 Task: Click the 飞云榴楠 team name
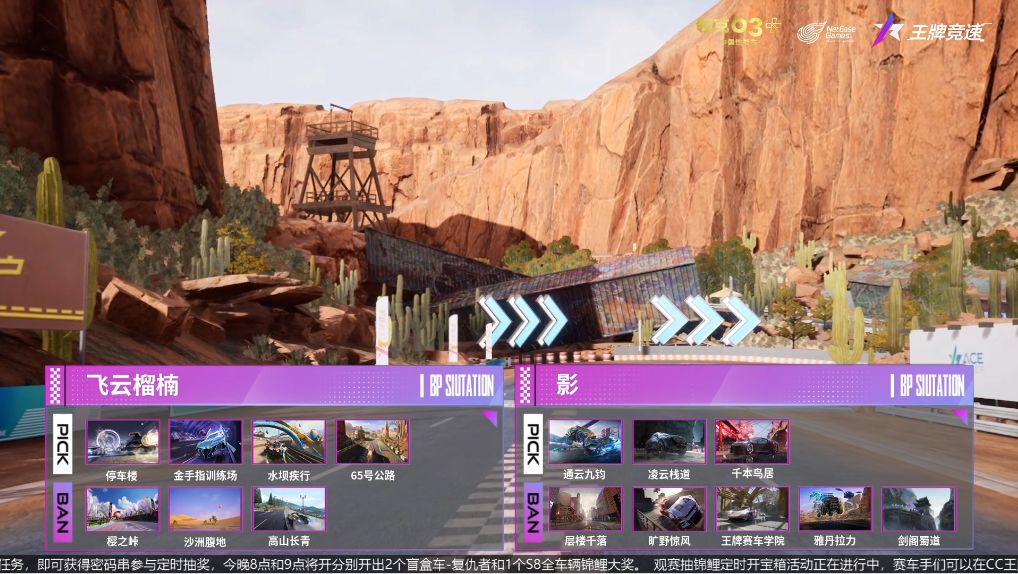(132, 386)
